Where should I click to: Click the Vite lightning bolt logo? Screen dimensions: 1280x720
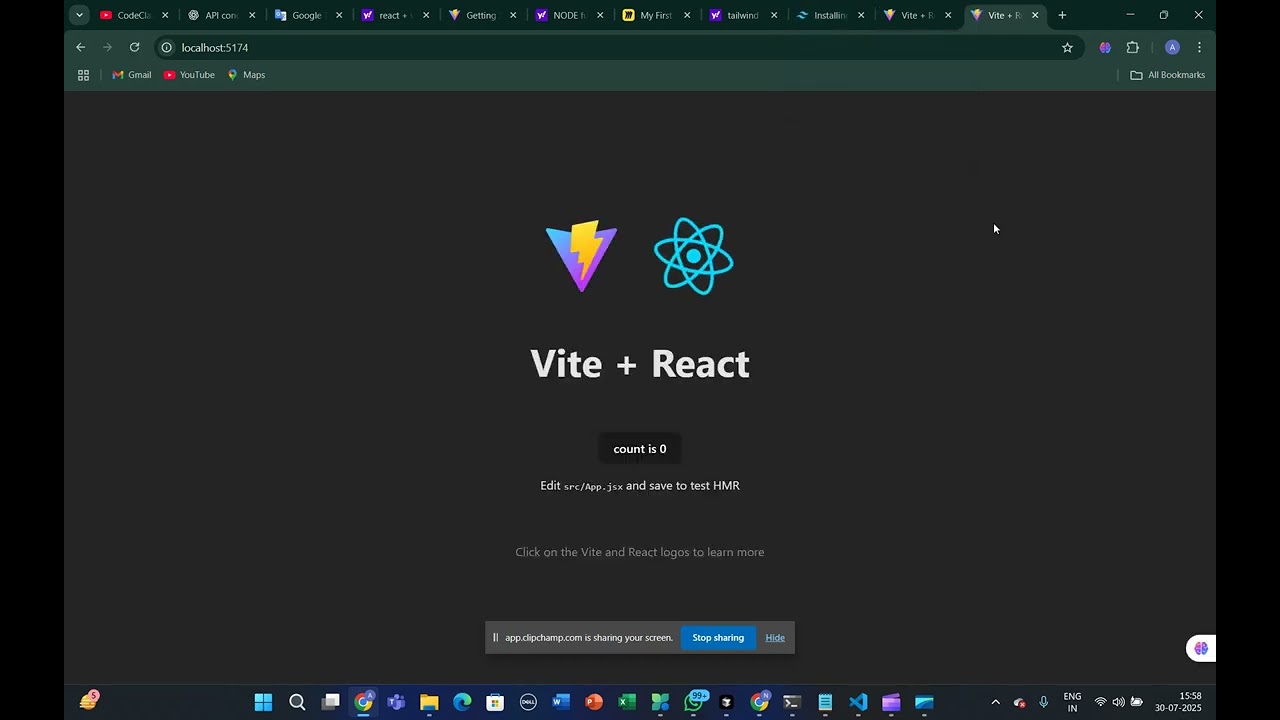581,256
